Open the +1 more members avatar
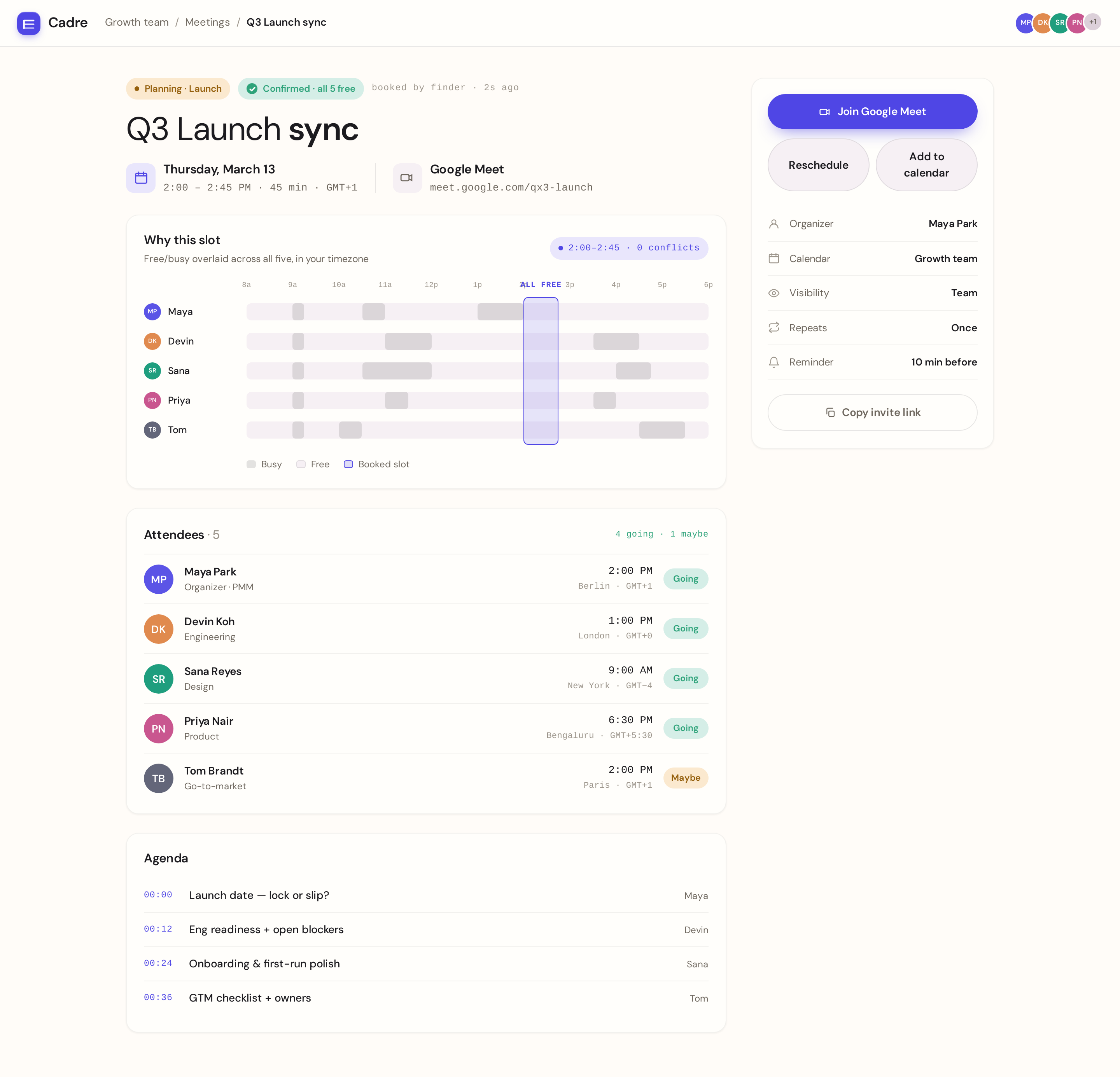The image size is (1120, 1077). tap(1092, 22)
